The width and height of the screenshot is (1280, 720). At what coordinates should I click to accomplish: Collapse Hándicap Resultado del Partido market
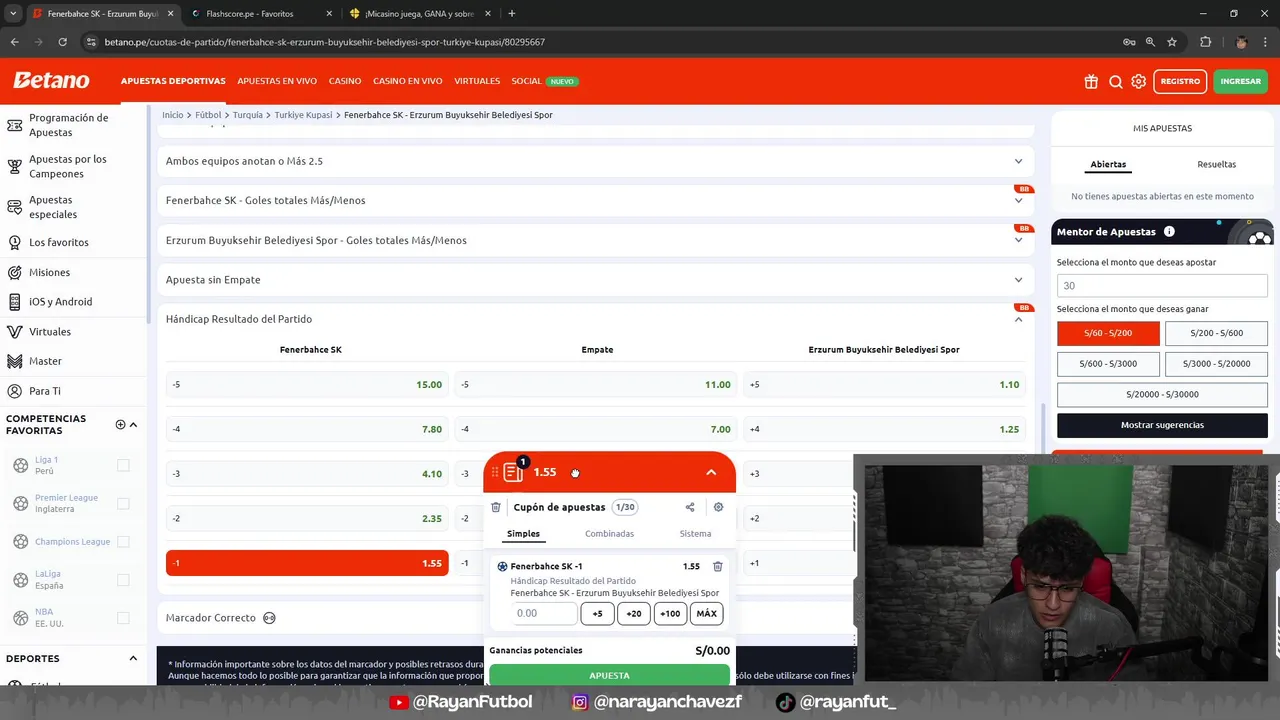(x=1018, y=319)
